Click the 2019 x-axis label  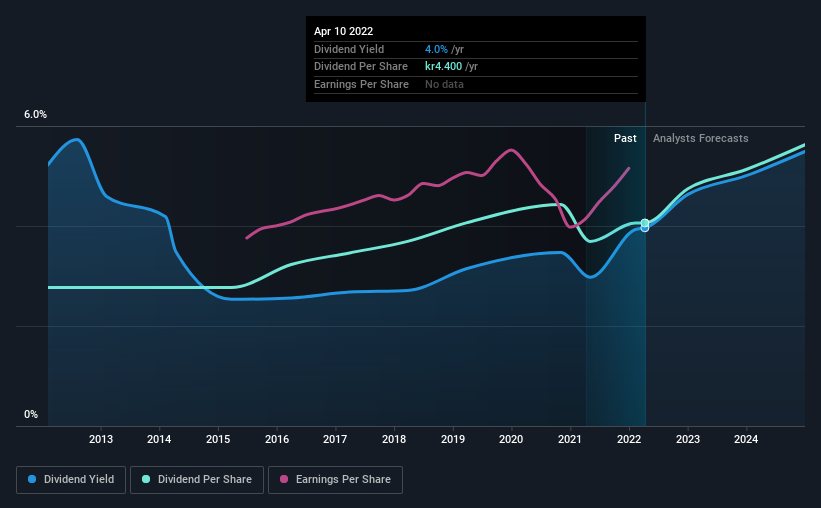point(453,439)
